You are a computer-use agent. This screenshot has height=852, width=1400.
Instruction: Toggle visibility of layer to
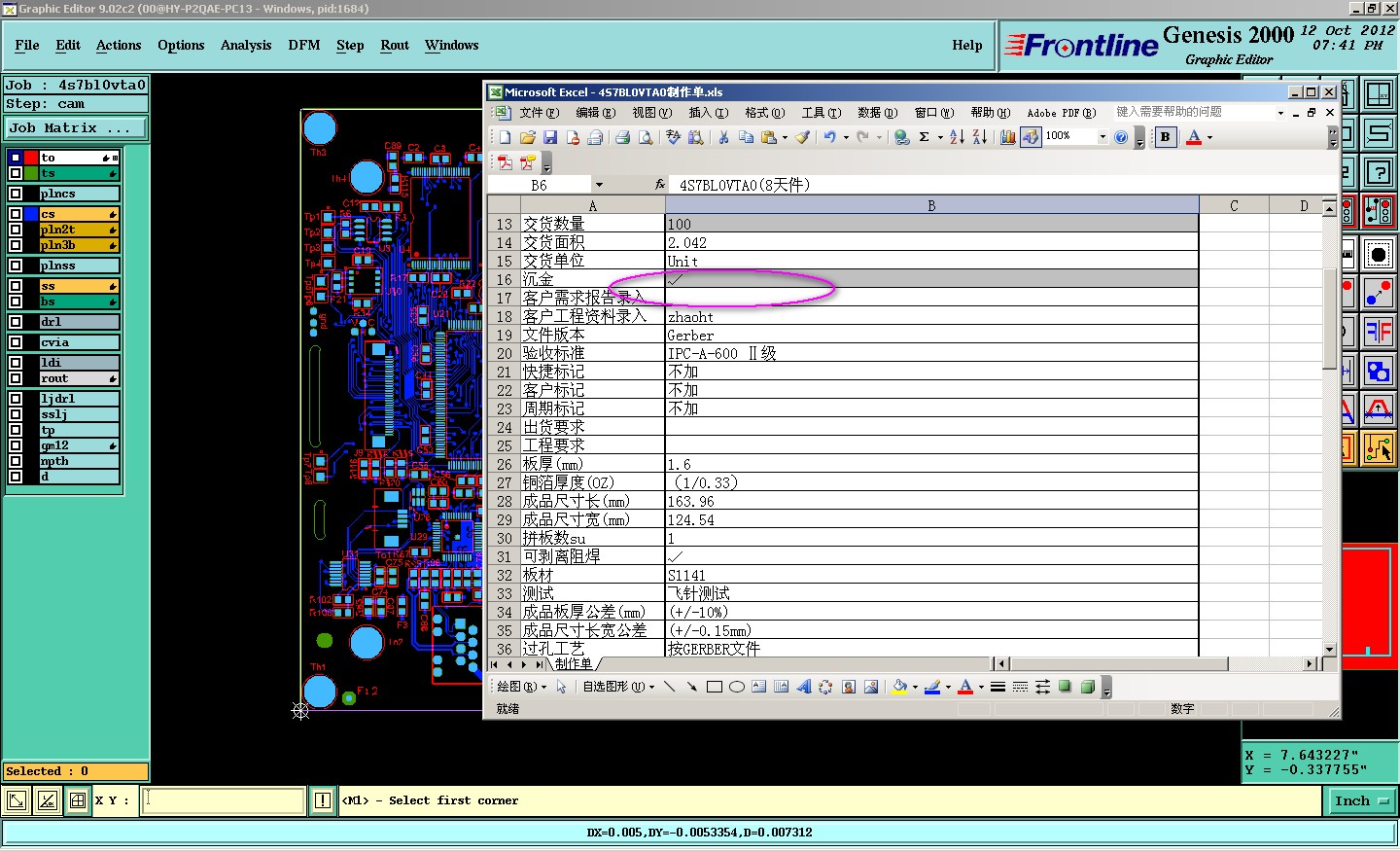pos(16,158)
